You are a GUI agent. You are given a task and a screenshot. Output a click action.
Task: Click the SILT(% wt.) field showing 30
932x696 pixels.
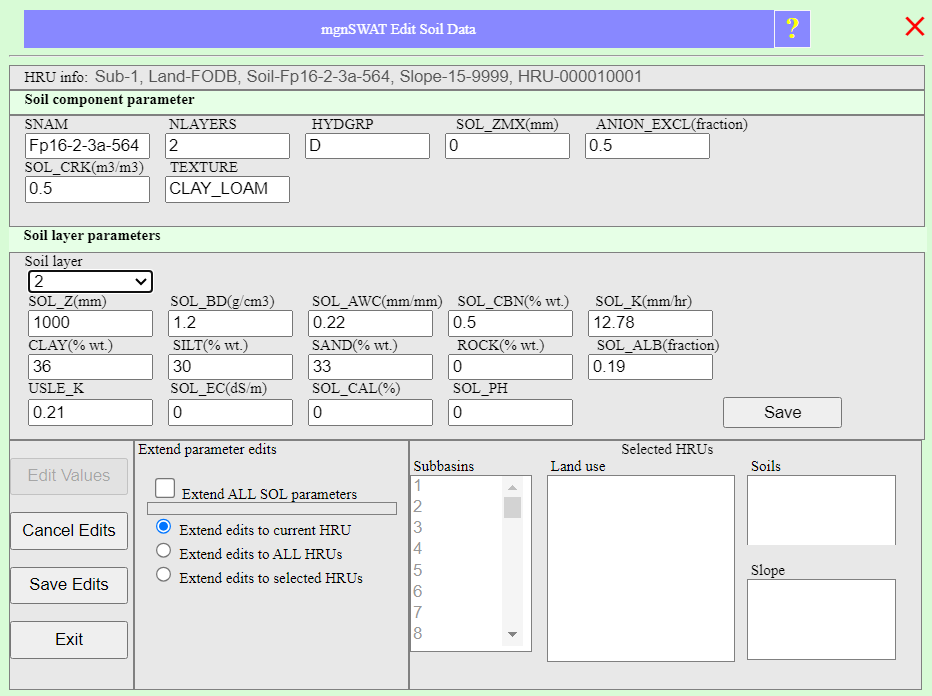[231, 367]
